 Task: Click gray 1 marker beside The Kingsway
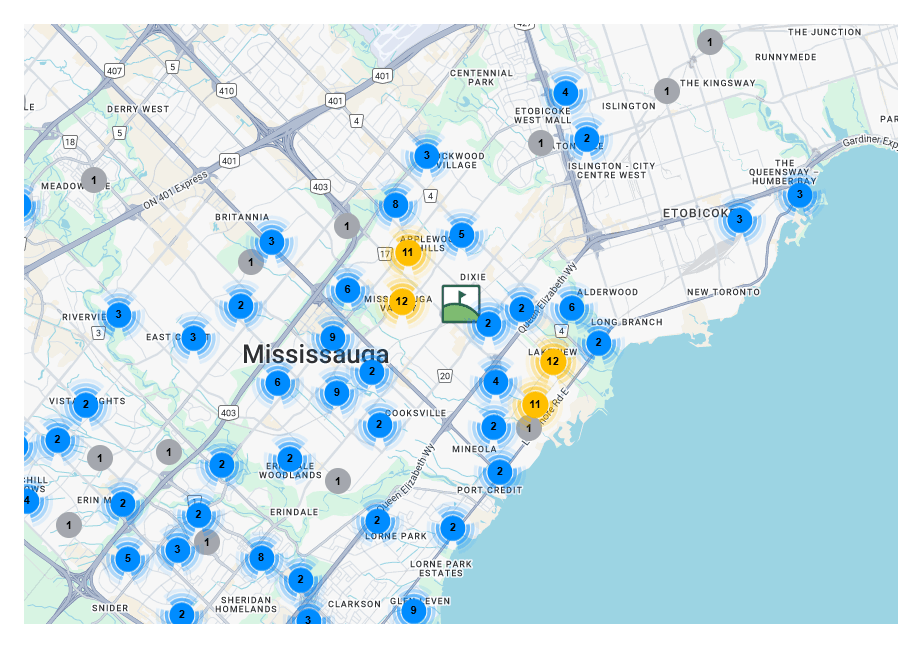click(666, 91)
